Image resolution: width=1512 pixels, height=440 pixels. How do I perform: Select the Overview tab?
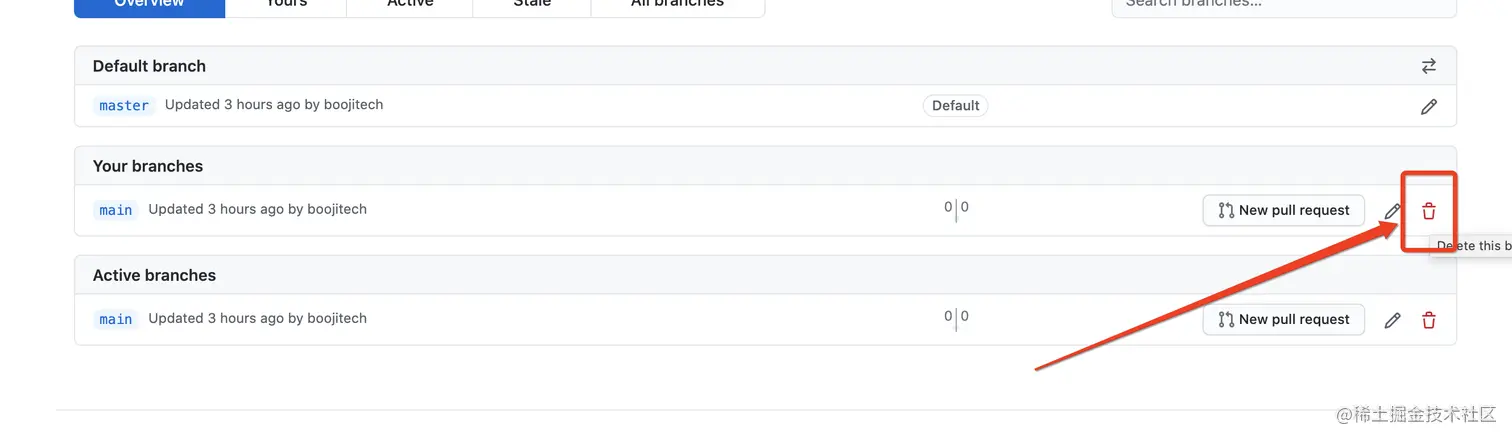click(150, 5)
